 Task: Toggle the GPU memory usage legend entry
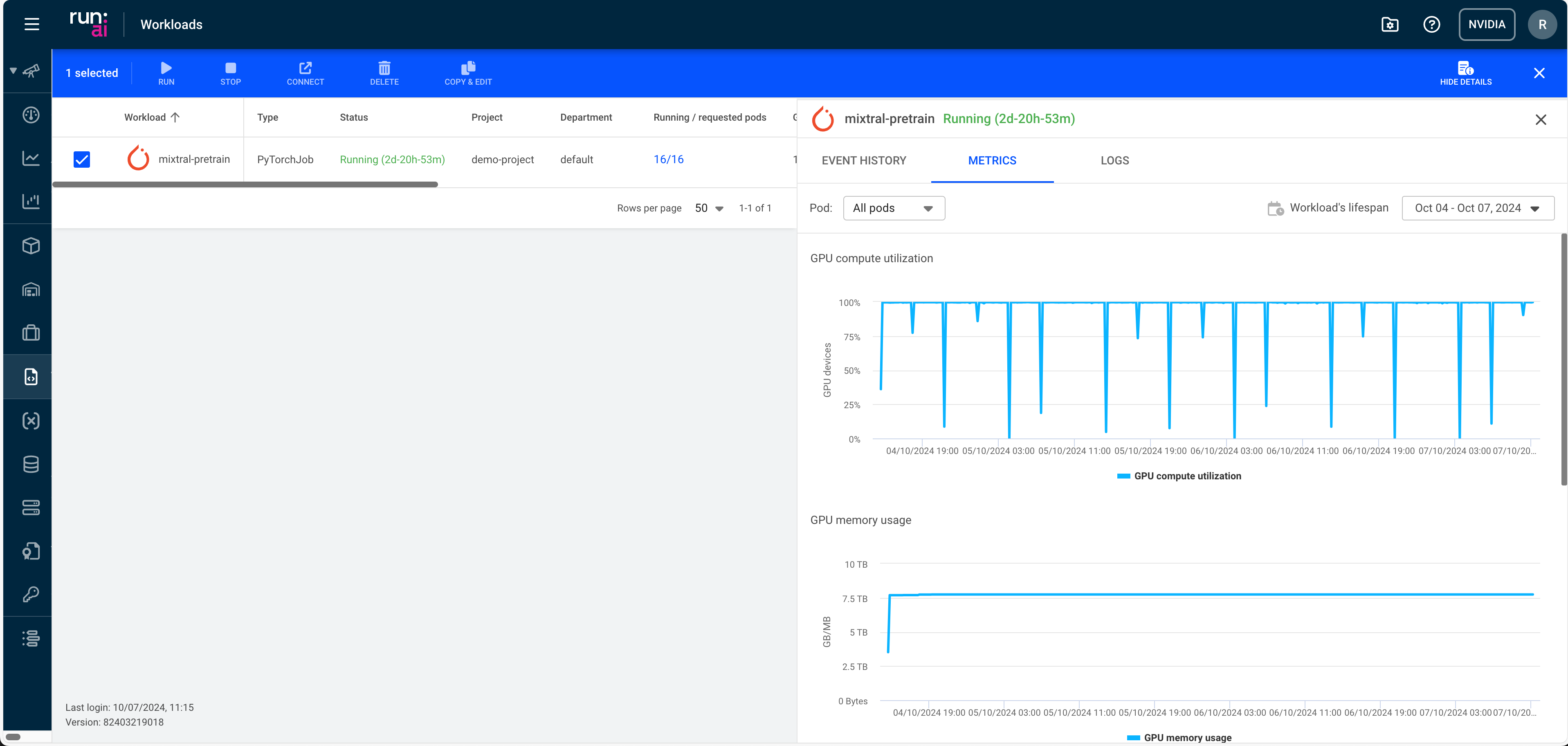coord(1179,737)
